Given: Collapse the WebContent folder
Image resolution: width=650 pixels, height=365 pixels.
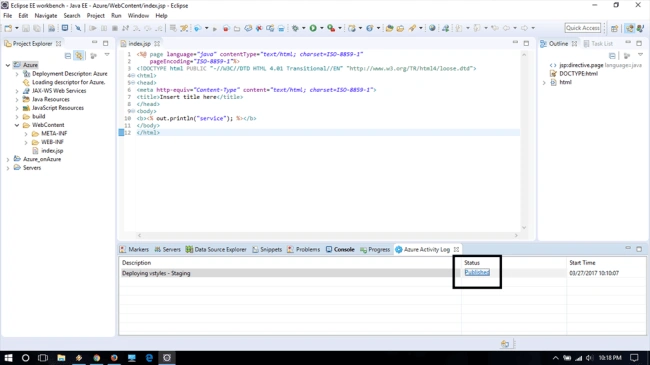Looking at the screenshot, I should point(17,125).
